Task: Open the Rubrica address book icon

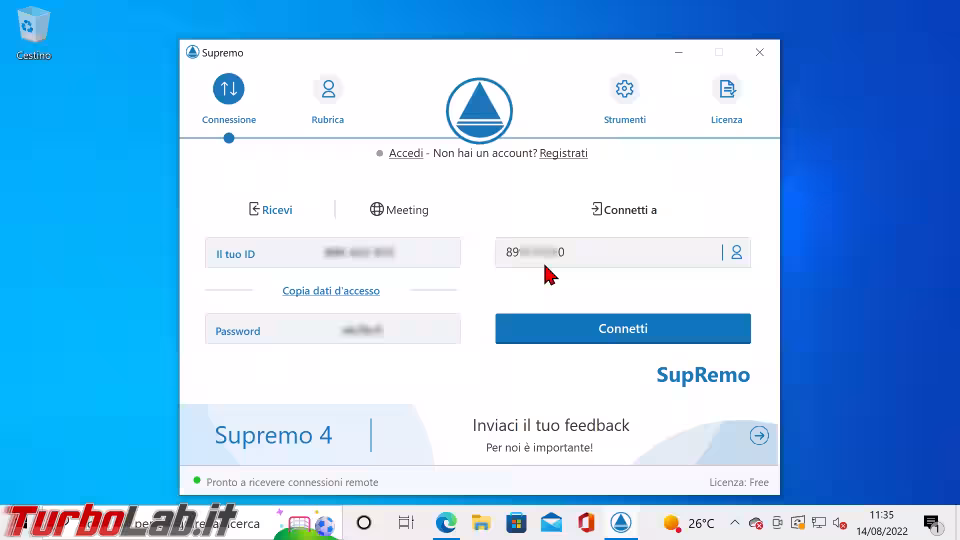Action: coord(328,89)
